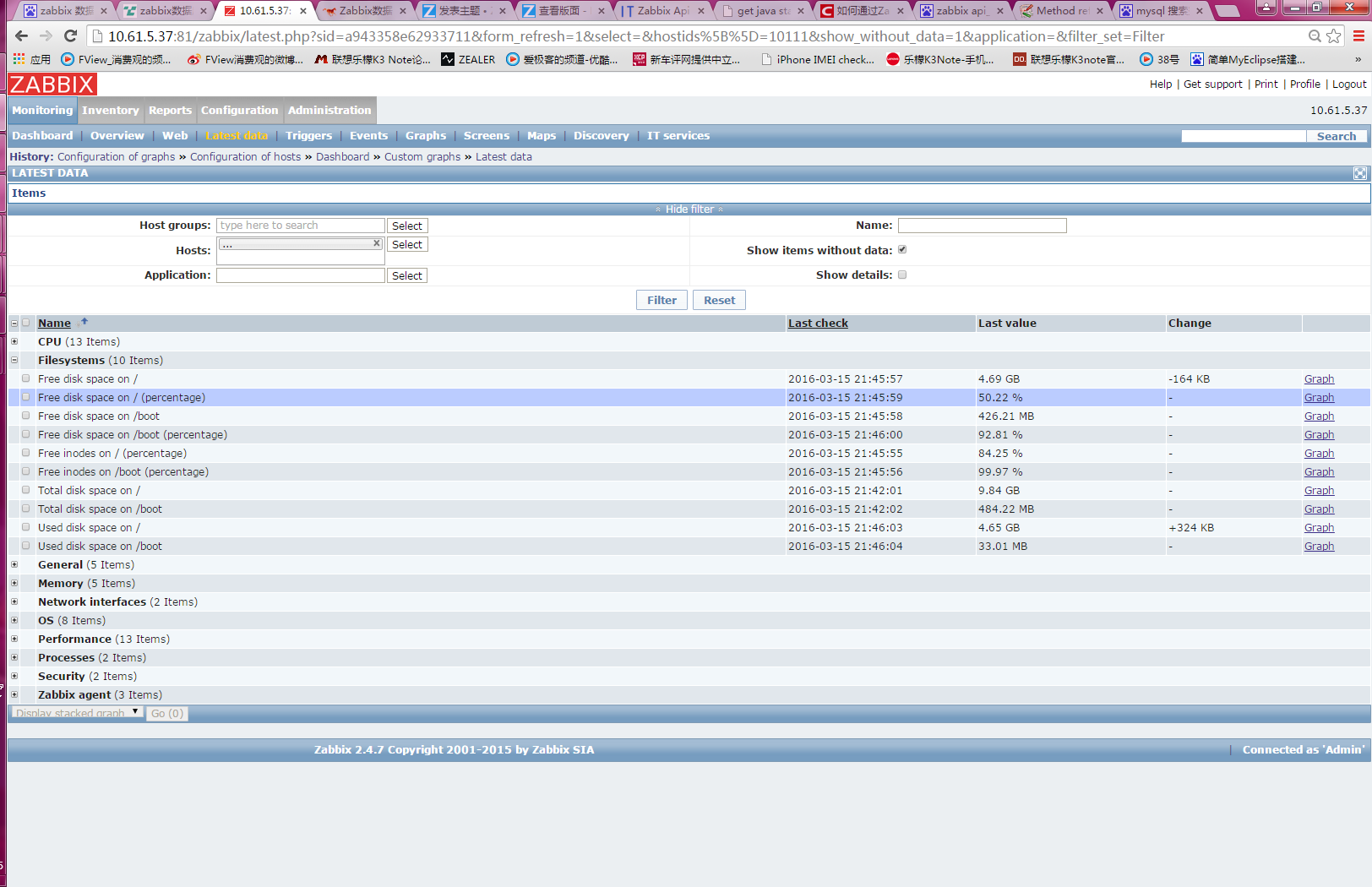1372x887 pixels.
Task: Click the Name filter input field
Action: tap(982, 226)
